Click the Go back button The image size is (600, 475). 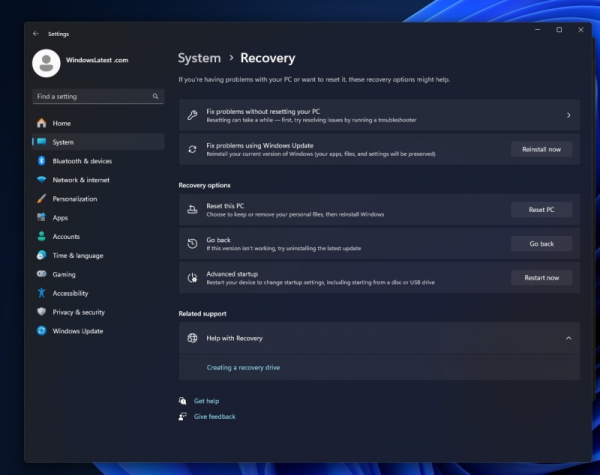pos(541,243)
